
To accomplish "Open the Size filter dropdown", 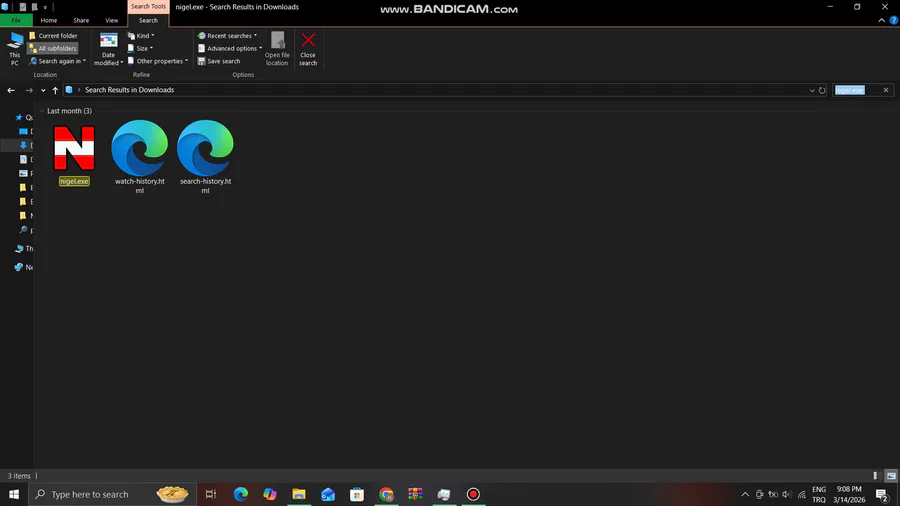I will point(140,48).
